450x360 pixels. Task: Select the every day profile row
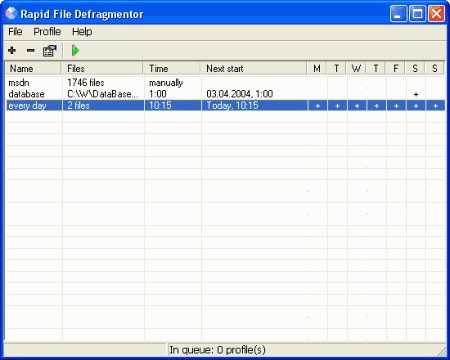[225, 106]
